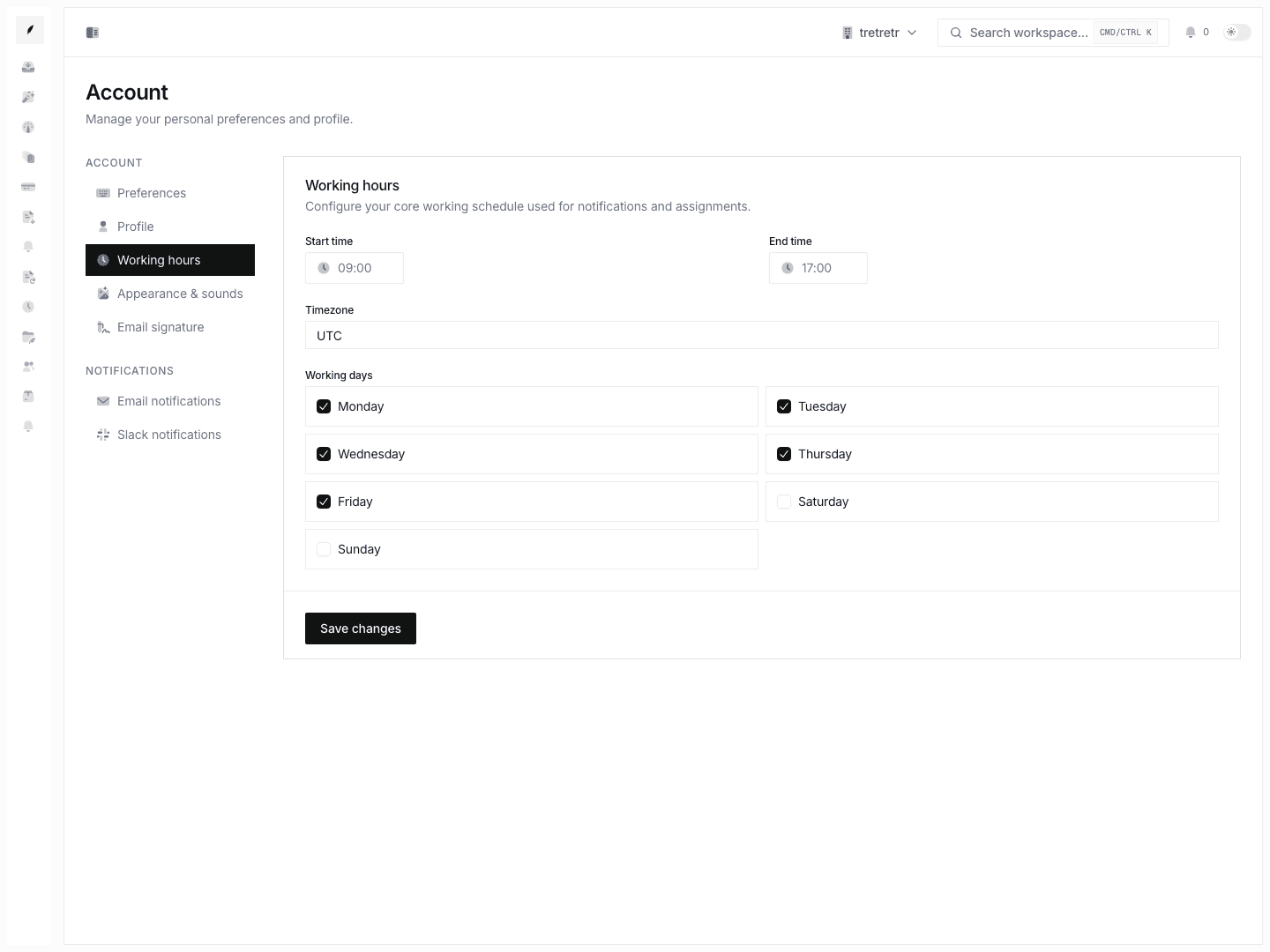This screenshot has width=1270, height=952.
Task: Uncheck the Wednesday checkbox
Action: click(324, 454)
